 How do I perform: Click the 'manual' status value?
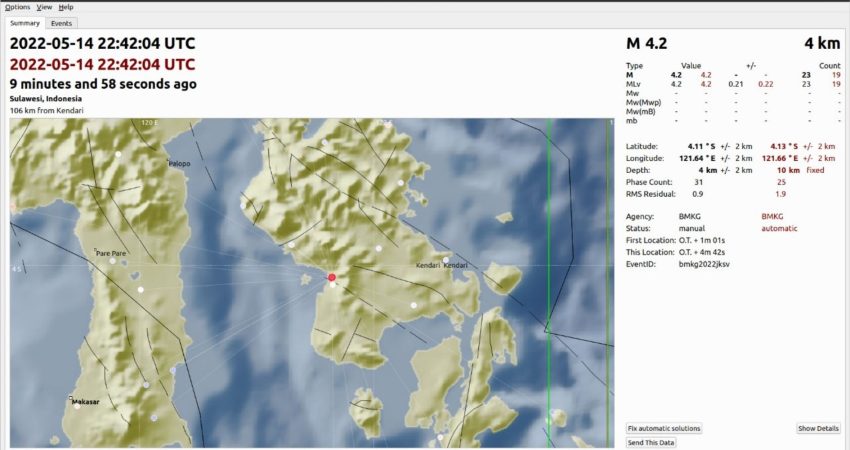692,228
